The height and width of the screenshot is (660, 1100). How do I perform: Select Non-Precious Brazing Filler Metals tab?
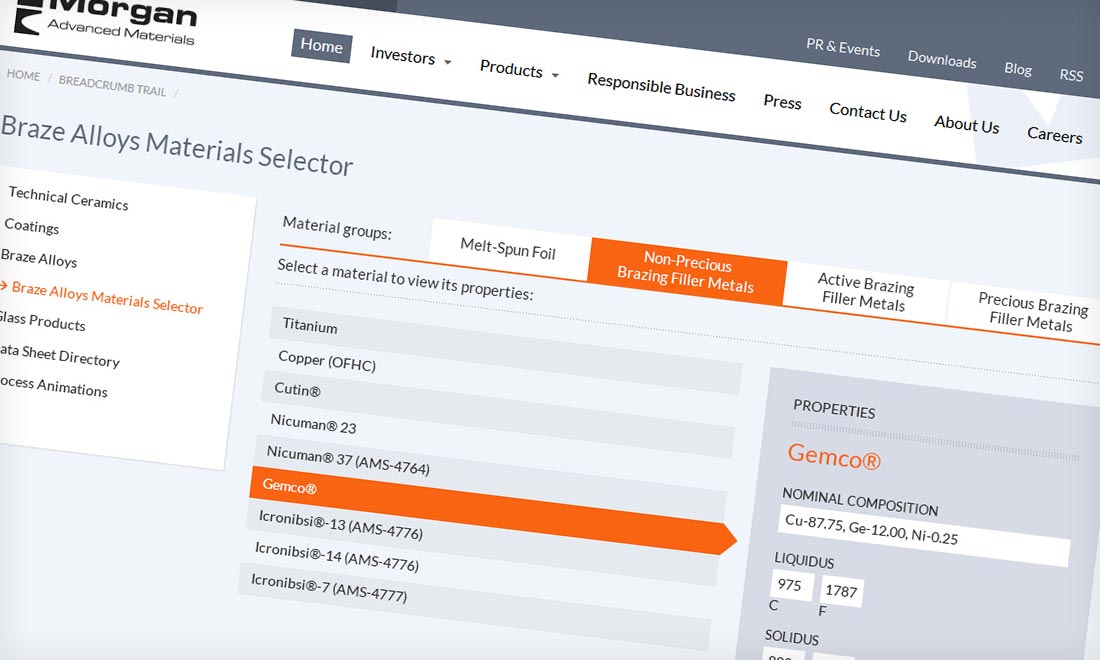[686, 271]
